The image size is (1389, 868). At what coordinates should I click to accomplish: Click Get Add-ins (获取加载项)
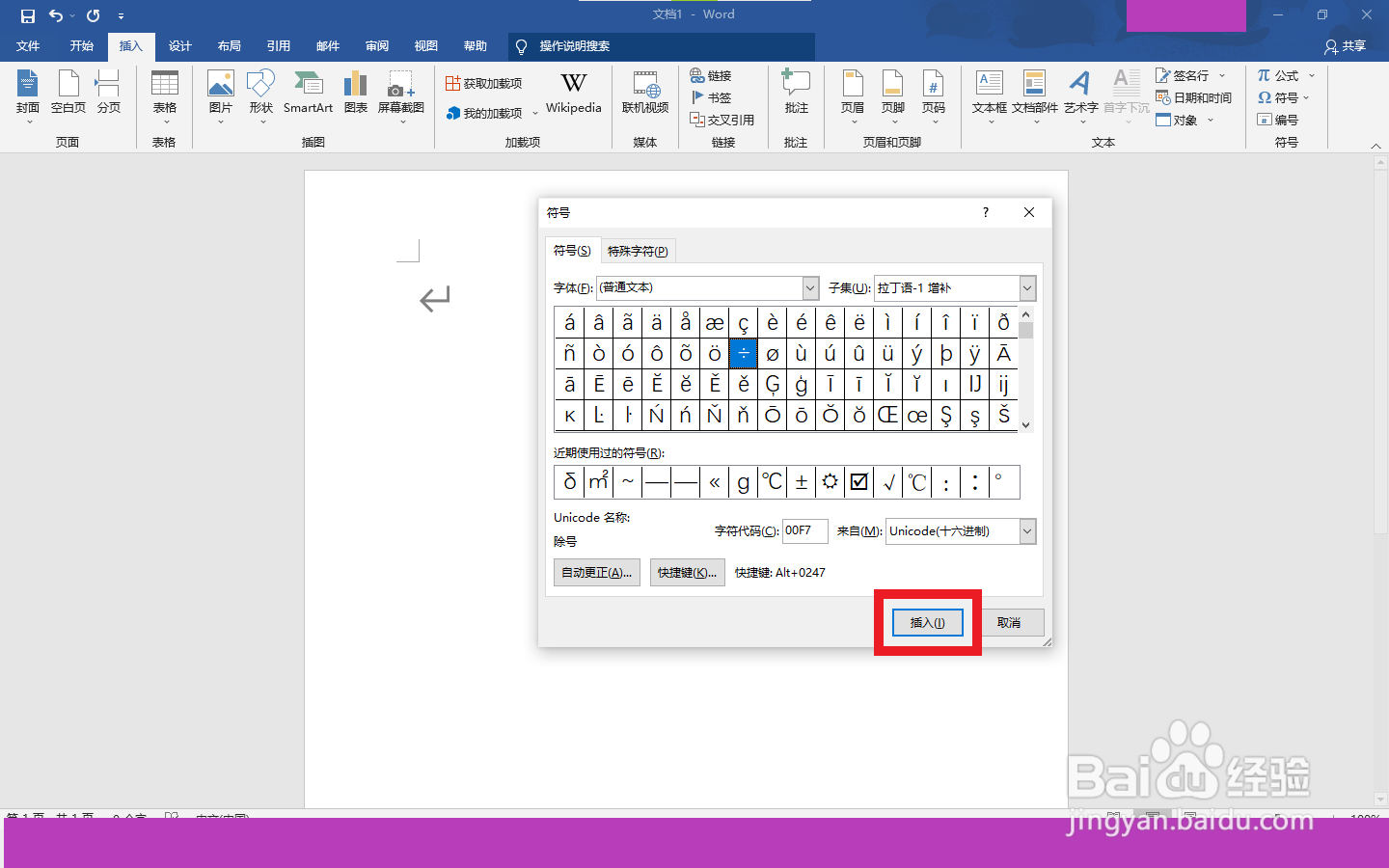[484, 84]
